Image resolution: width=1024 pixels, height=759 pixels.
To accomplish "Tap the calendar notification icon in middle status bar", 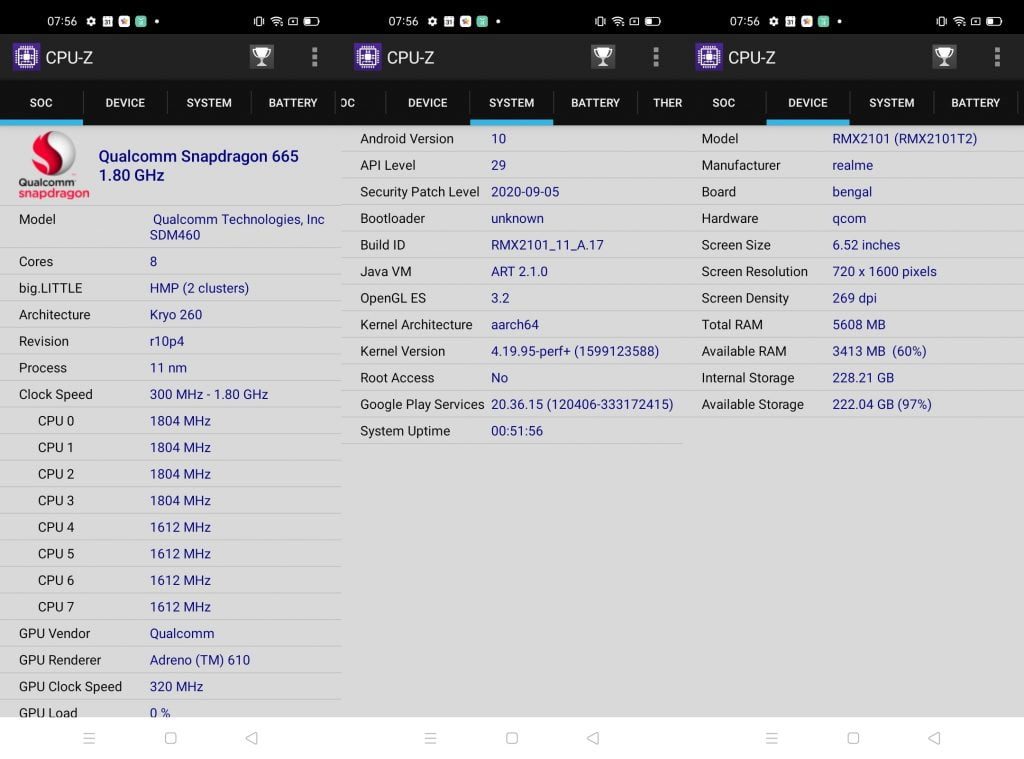I will tap(449, 22).
